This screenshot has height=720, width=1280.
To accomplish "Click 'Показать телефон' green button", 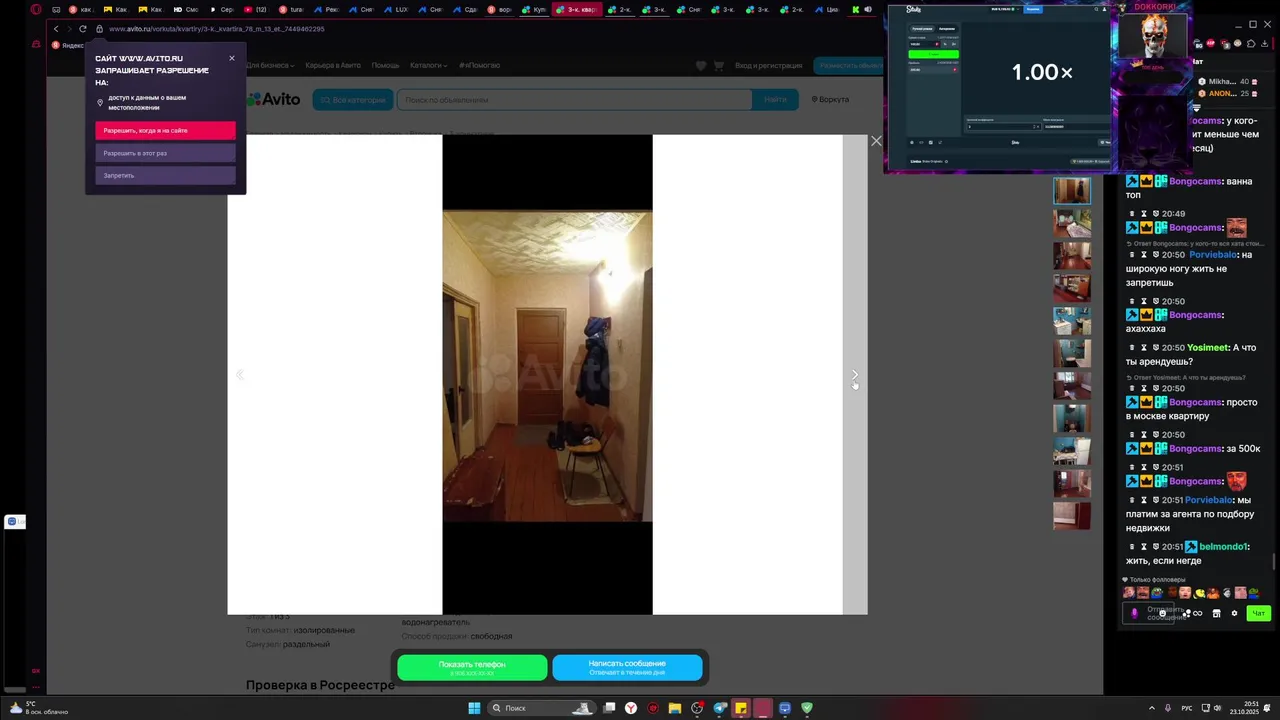I will pyautogui.click(x=472, y=667).
